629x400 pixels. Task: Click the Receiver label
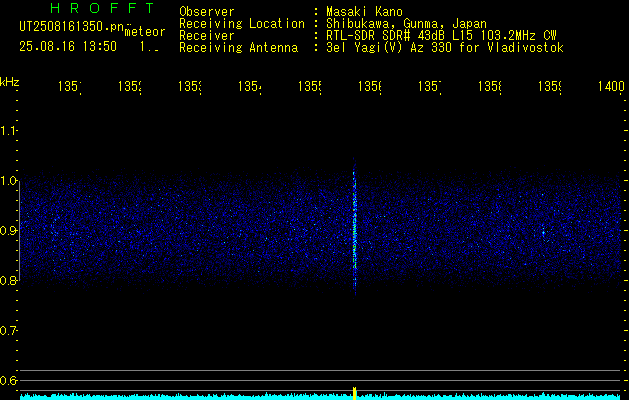(207, 36)
